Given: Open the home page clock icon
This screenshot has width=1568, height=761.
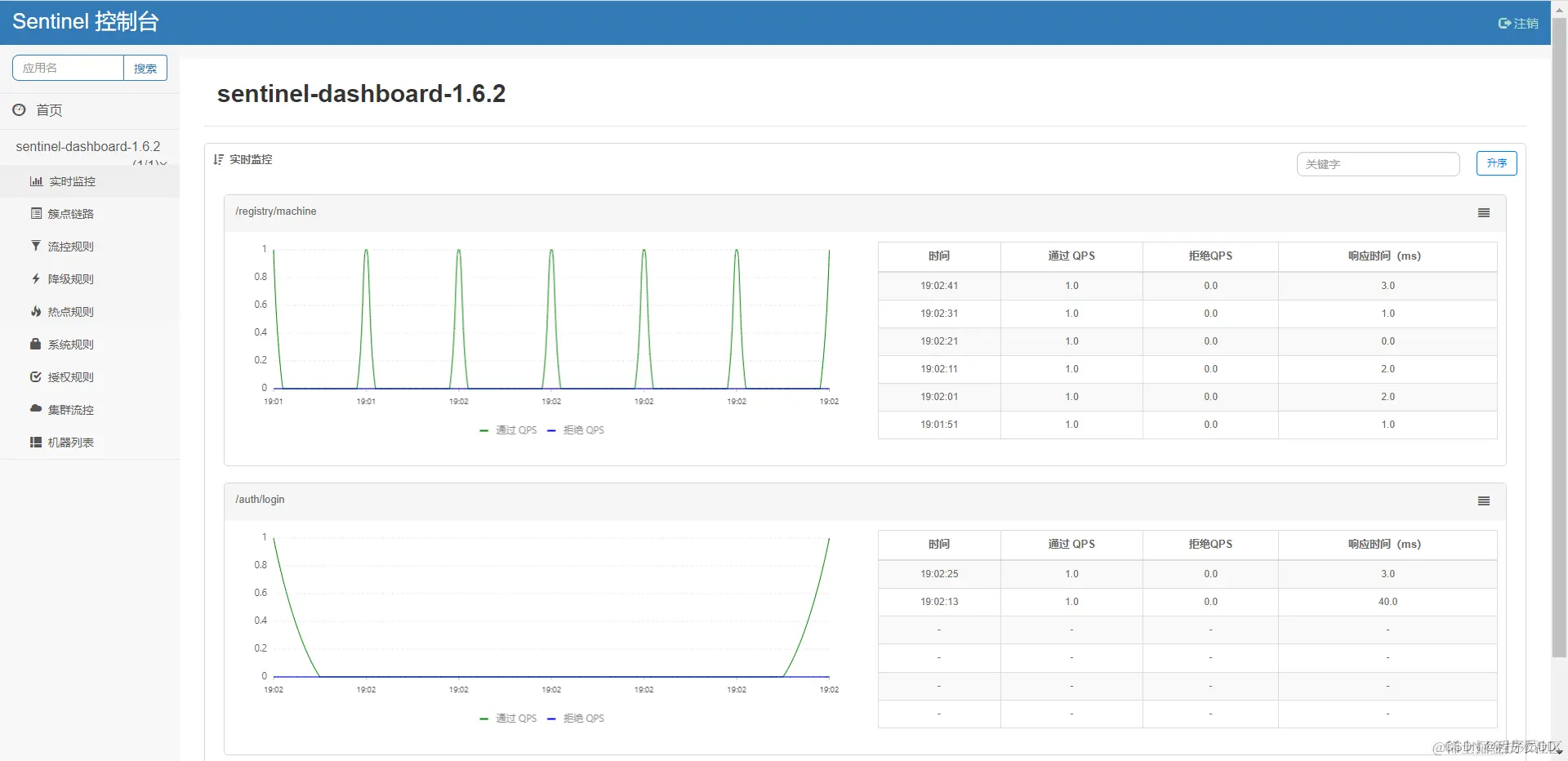Looking at the screenshot, I should (x=19, y=109).
